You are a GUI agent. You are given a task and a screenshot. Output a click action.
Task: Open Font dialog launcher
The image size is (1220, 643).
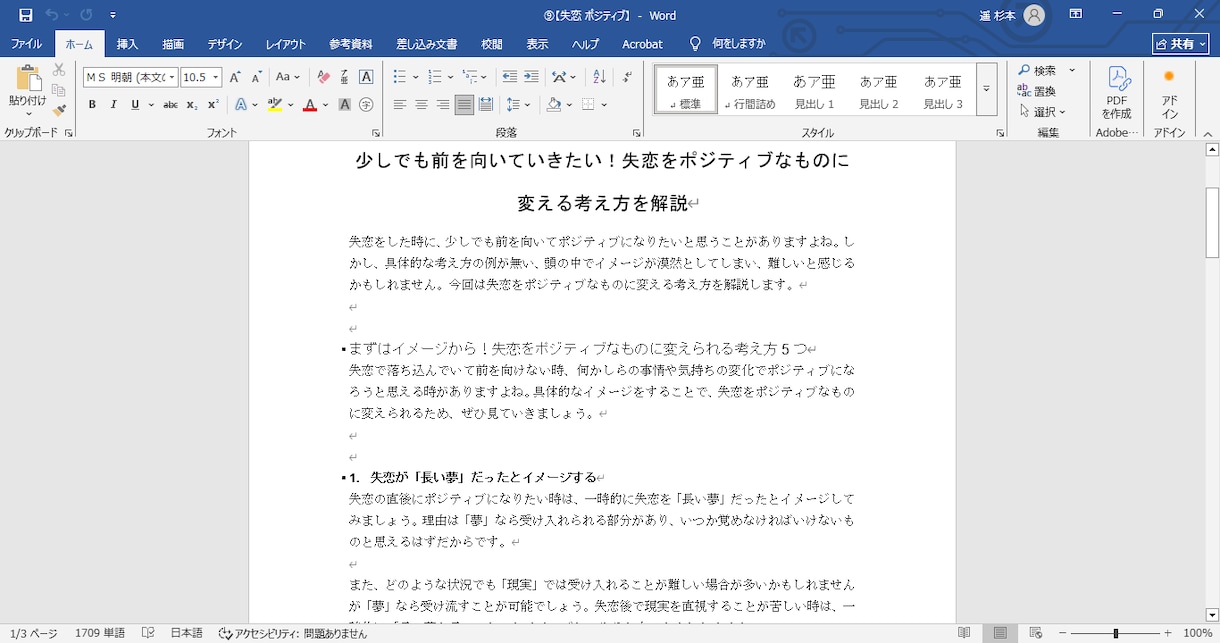tap(376, 133)
